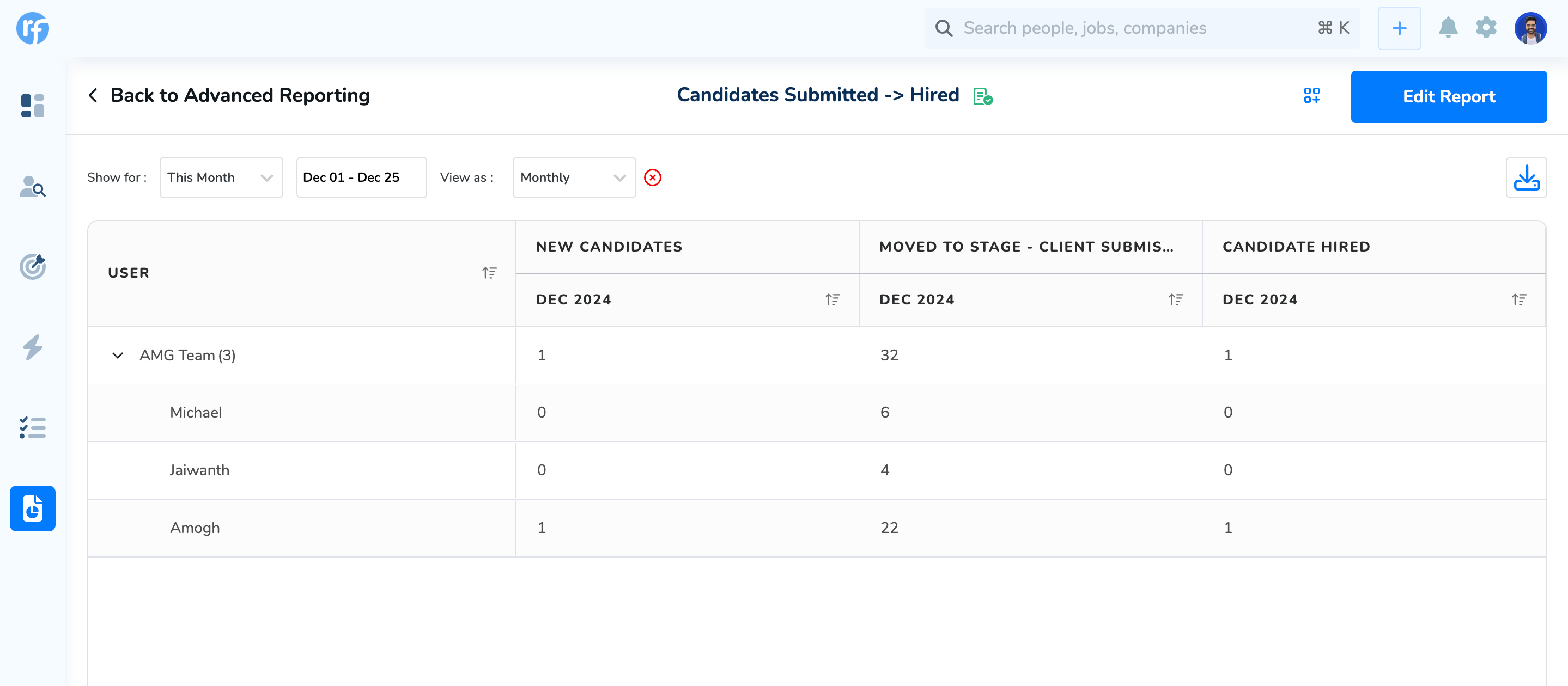This screenshot has height=686, width=1568.
Task: Sort the User column
Action: (x=489, y=272)
